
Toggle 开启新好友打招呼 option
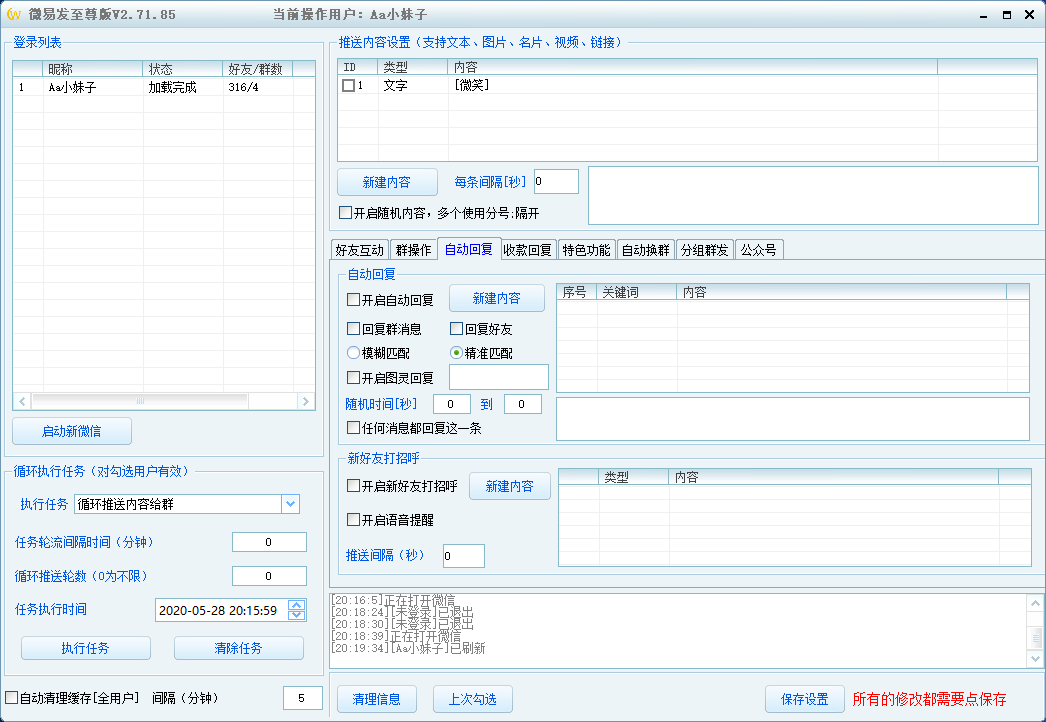click(352, 487)
